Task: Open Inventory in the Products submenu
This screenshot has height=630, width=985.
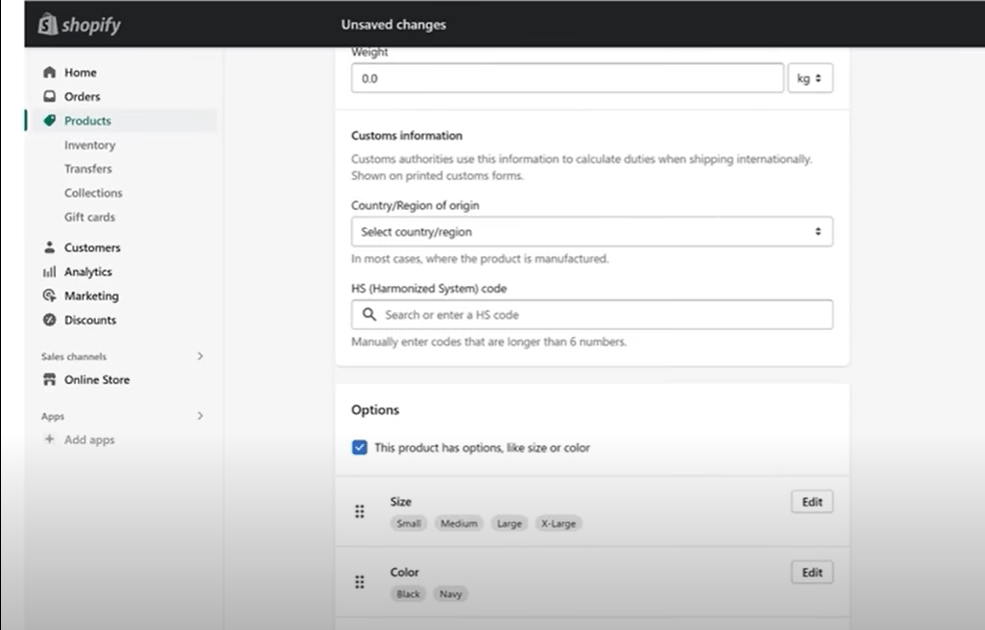Action: pyautogui.click(x=90, y=145)
